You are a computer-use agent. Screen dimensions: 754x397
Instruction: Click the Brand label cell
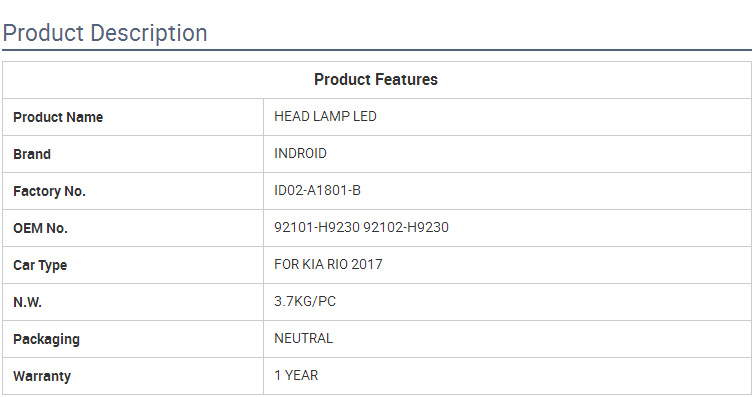[133, 154]
